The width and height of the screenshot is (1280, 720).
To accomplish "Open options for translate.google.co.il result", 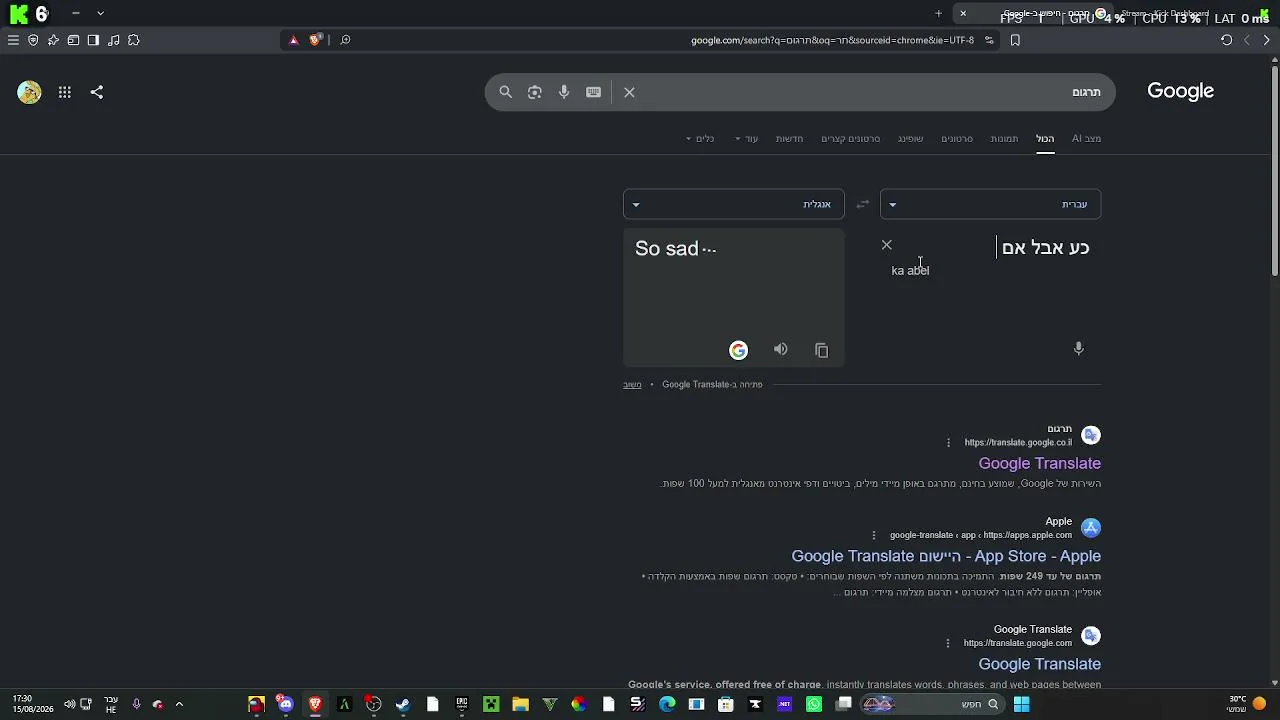I will pyautogui.click(x=948, y=442).
